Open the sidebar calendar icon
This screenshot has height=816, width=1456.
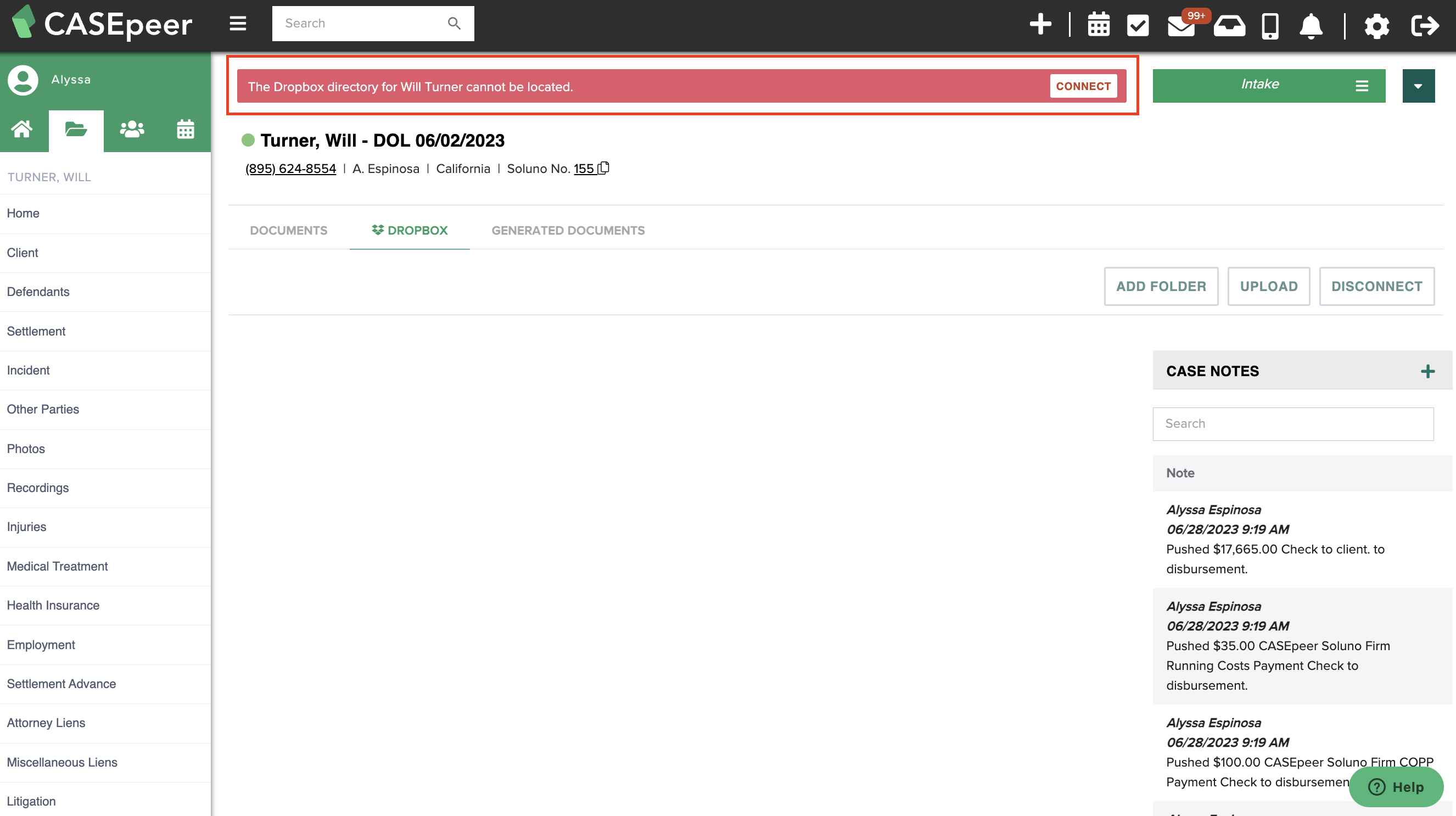click(x=186, y=130)
